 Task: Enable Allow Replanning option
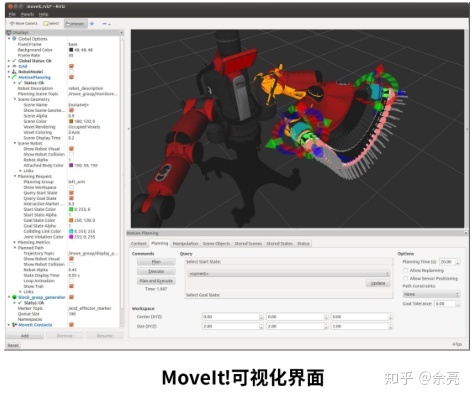pos(406,270)
